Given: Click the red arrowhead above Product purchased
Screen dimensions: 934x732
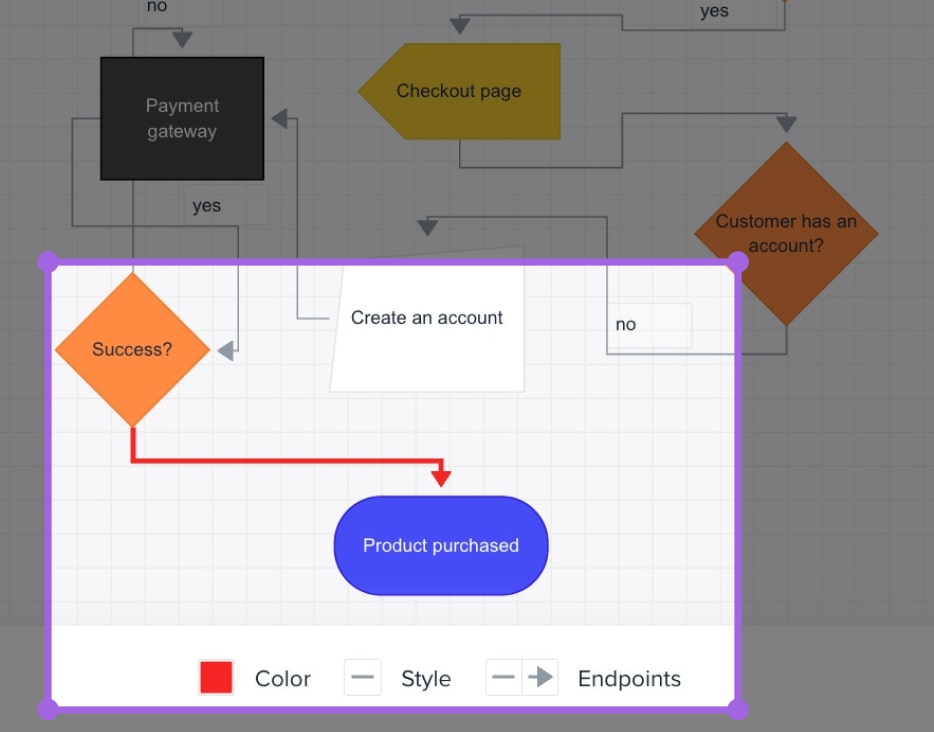Looking at the screenshot, I should pyautogui.click(x=441, y=477).
